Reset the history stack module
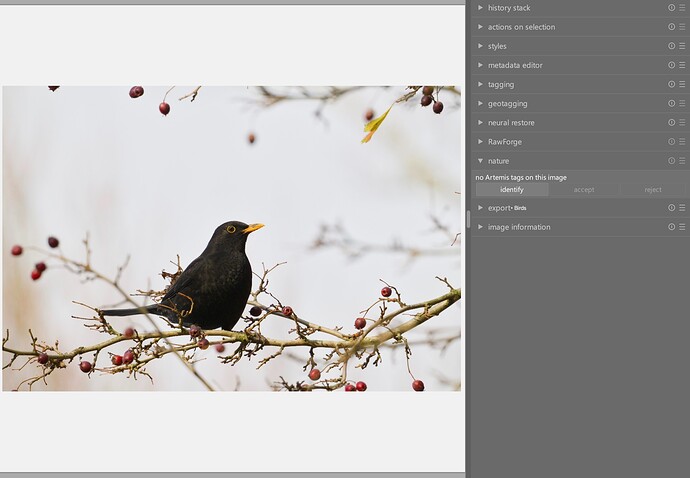Screen dimensions: 690x478 (672, 8)
